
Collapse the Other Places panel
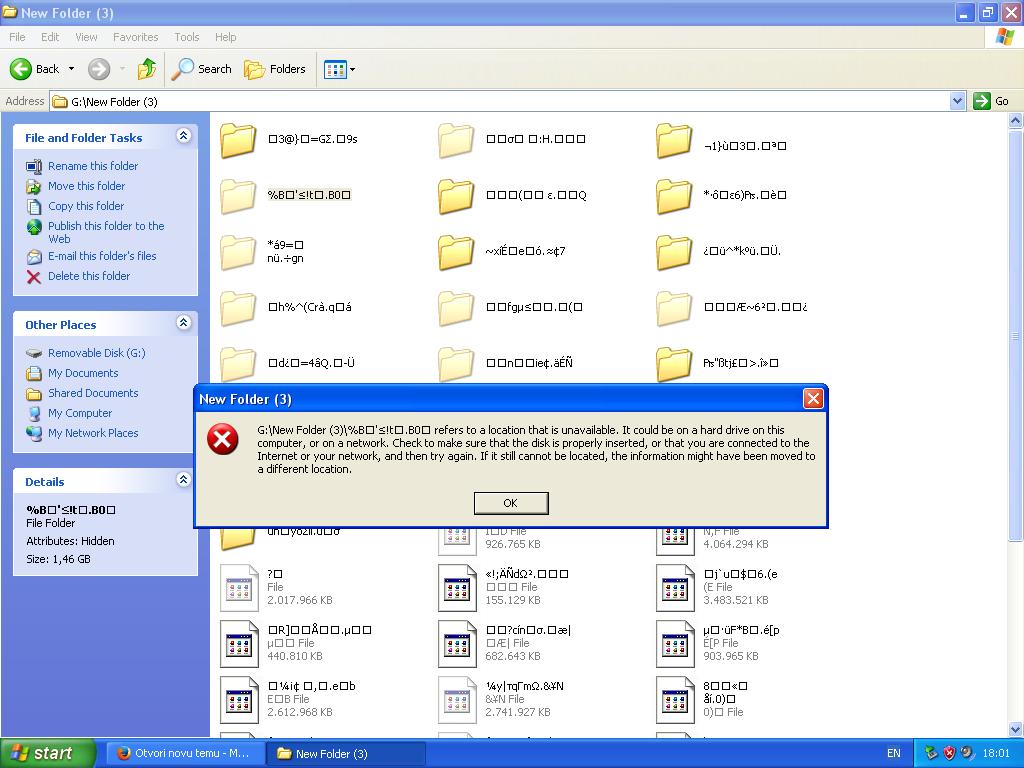point(184,323)
